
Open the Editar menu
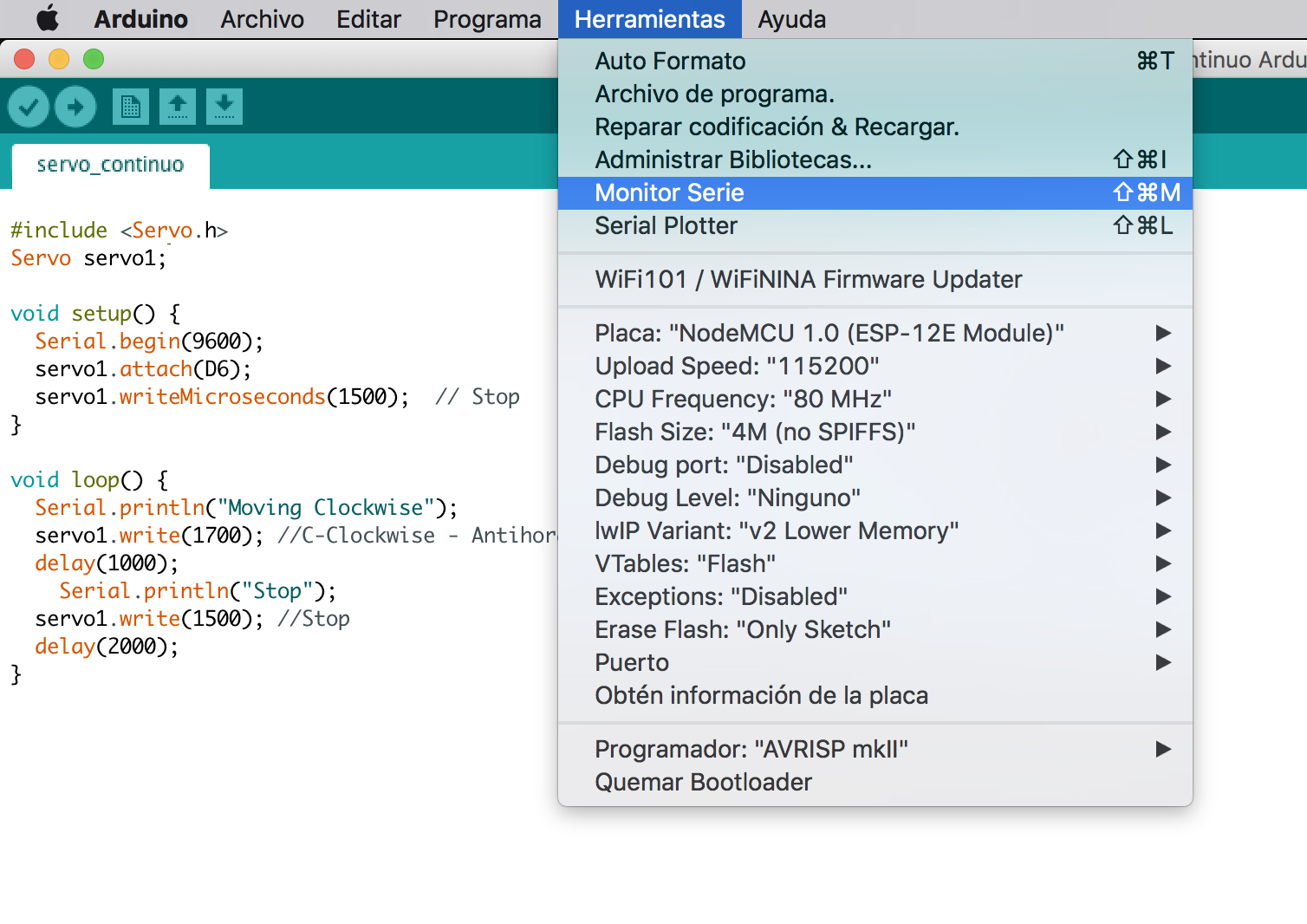click(368, 19)
